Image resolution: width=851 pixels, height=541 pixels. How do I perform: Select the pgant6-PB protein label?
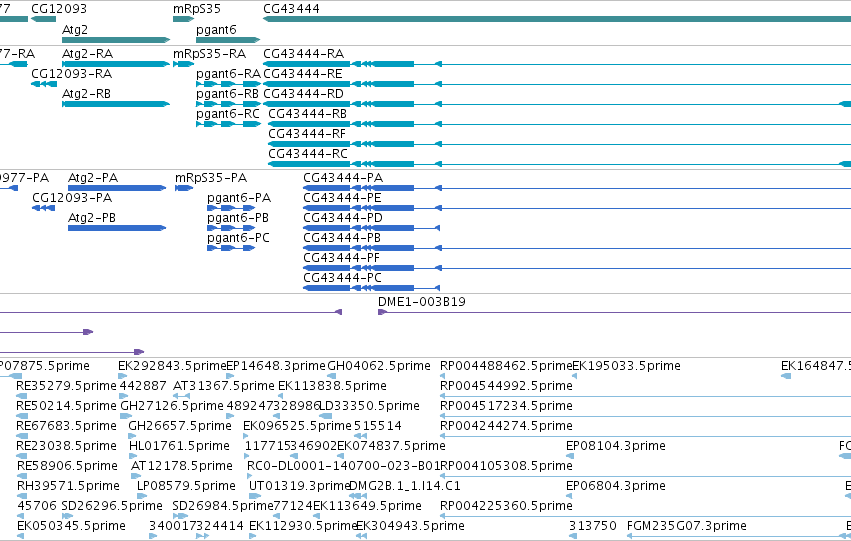[238, 218]
